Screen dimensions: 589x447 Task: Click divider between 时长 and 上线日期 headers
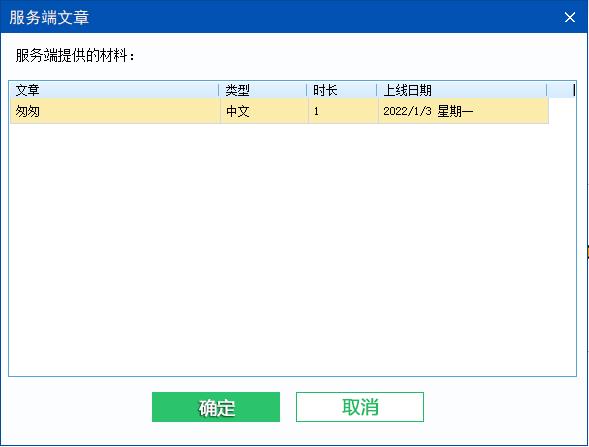(x=377, y=90)
